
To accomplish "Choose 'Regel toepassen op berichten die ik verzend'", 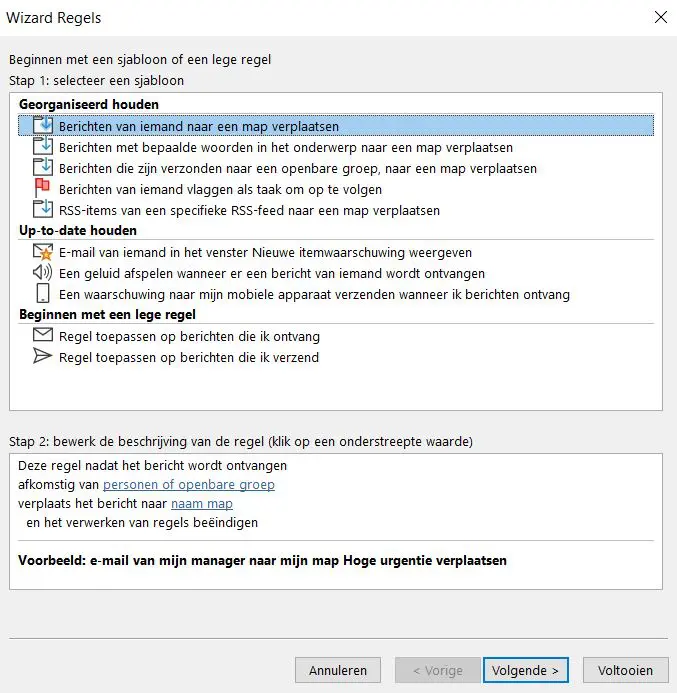I will (x=189, y=358).
